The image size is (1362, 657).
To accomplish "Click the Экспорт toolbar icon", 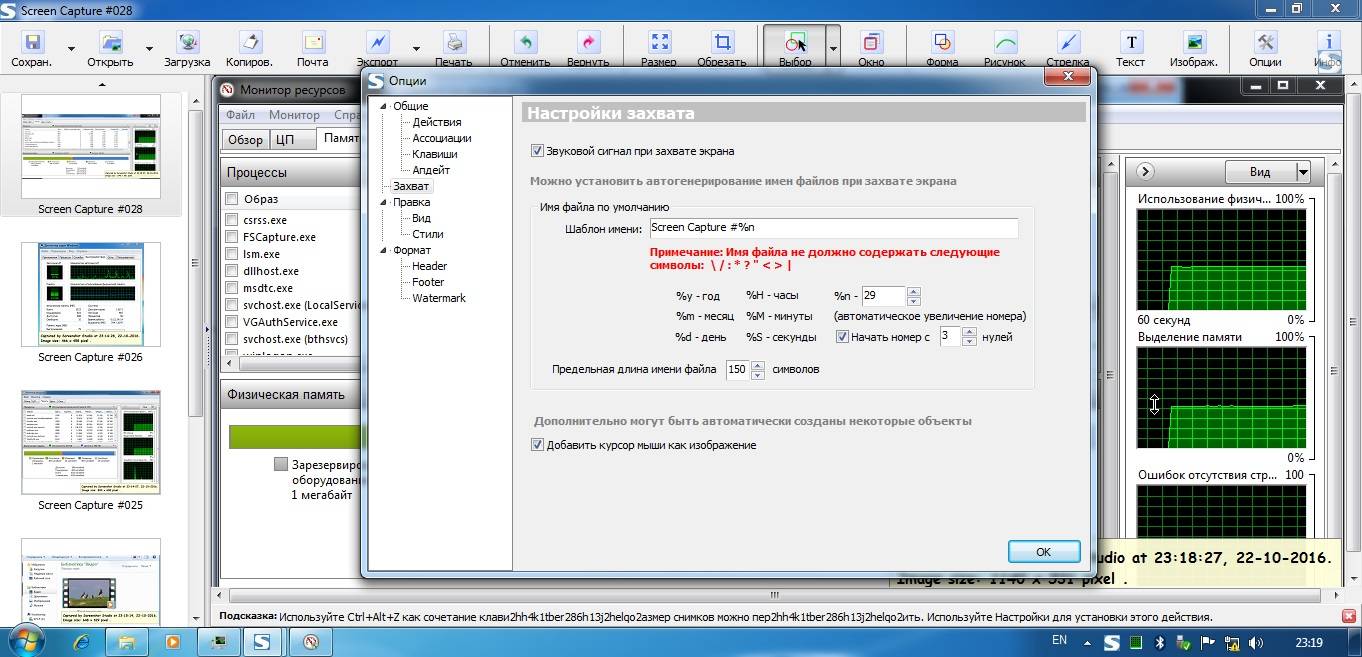I will click(x=377, y=43).
